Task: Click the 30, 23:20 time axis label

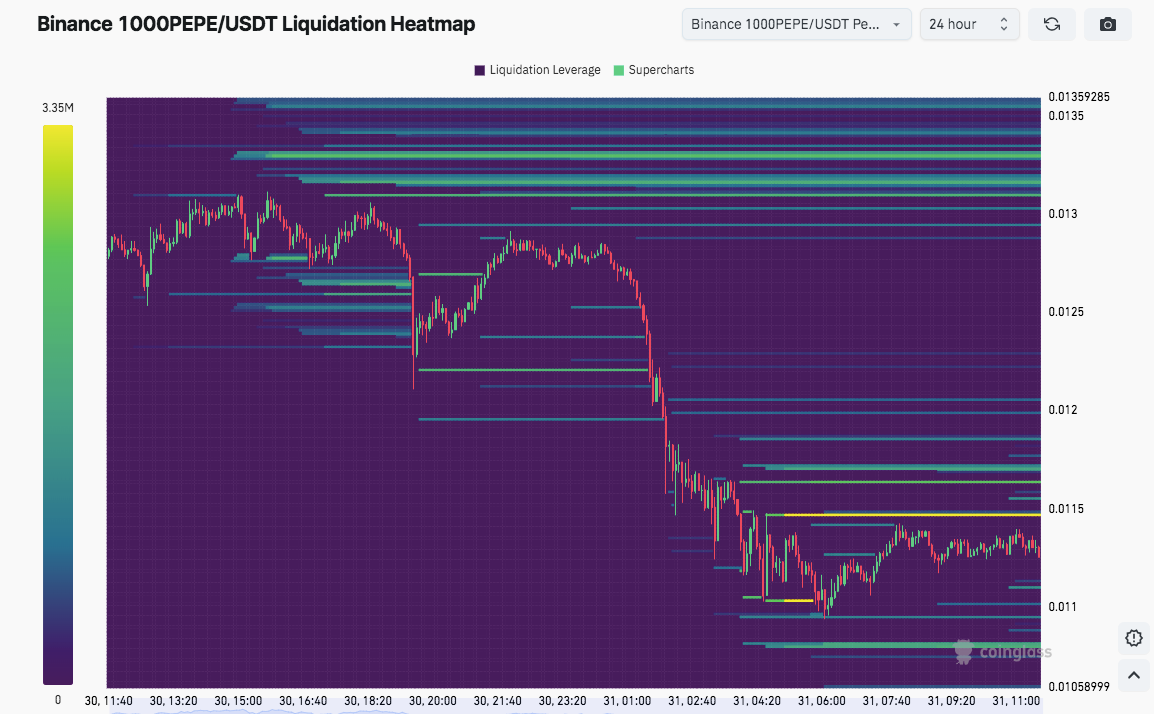Action: click(562, 701)
